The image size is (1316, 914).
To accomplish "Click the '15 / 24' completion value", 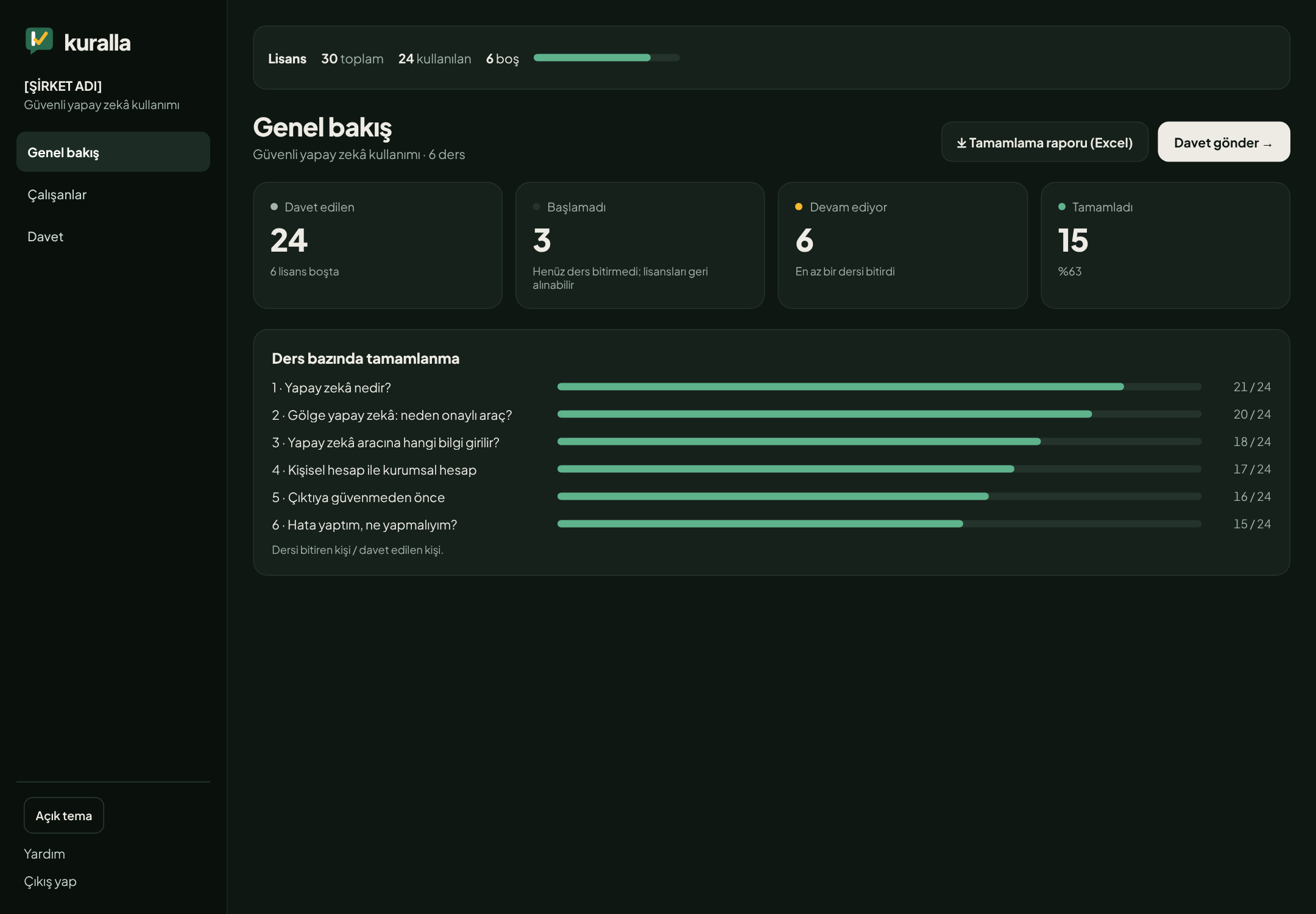I will tap(1252, 524).
